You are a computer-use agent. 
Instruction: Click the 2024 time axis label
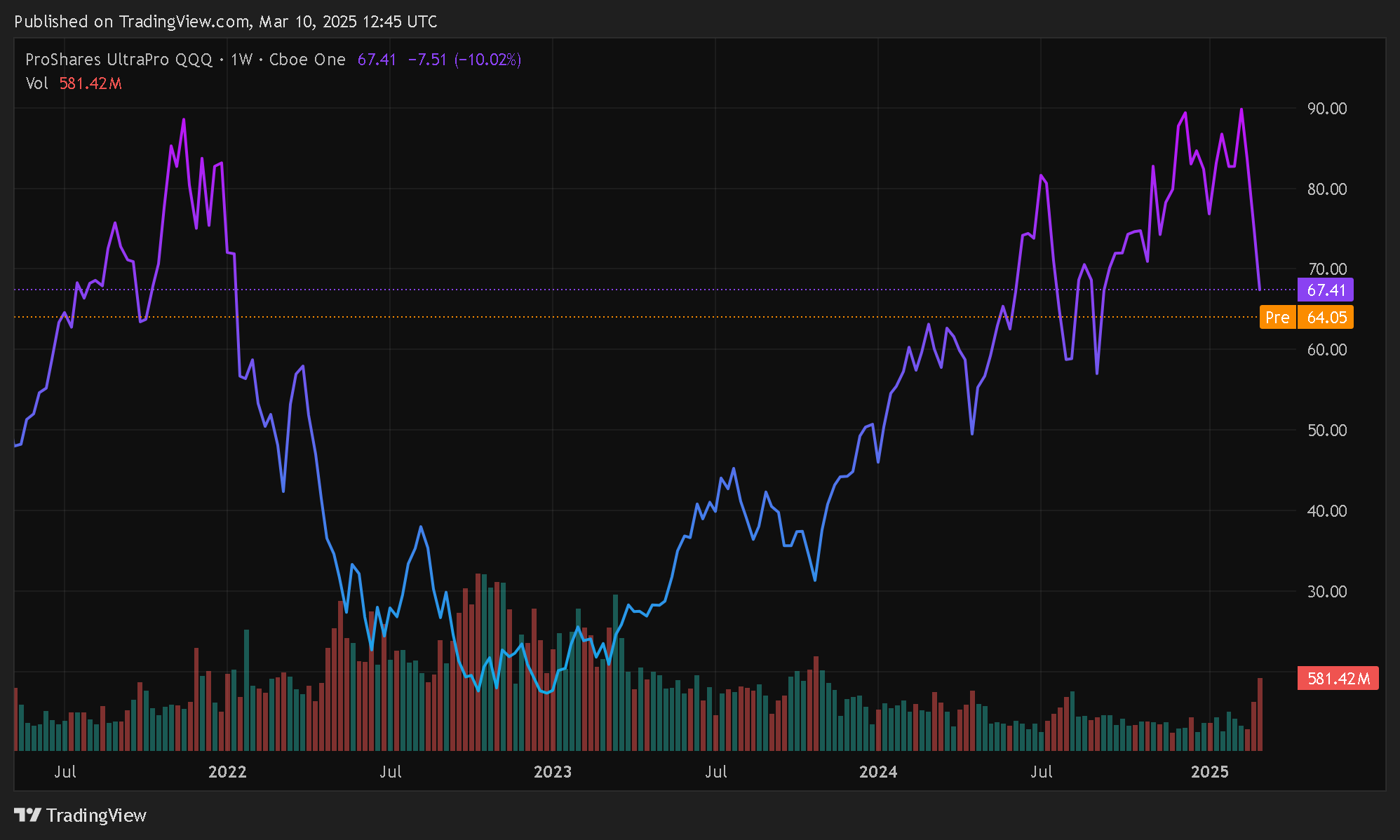[878, 772]
